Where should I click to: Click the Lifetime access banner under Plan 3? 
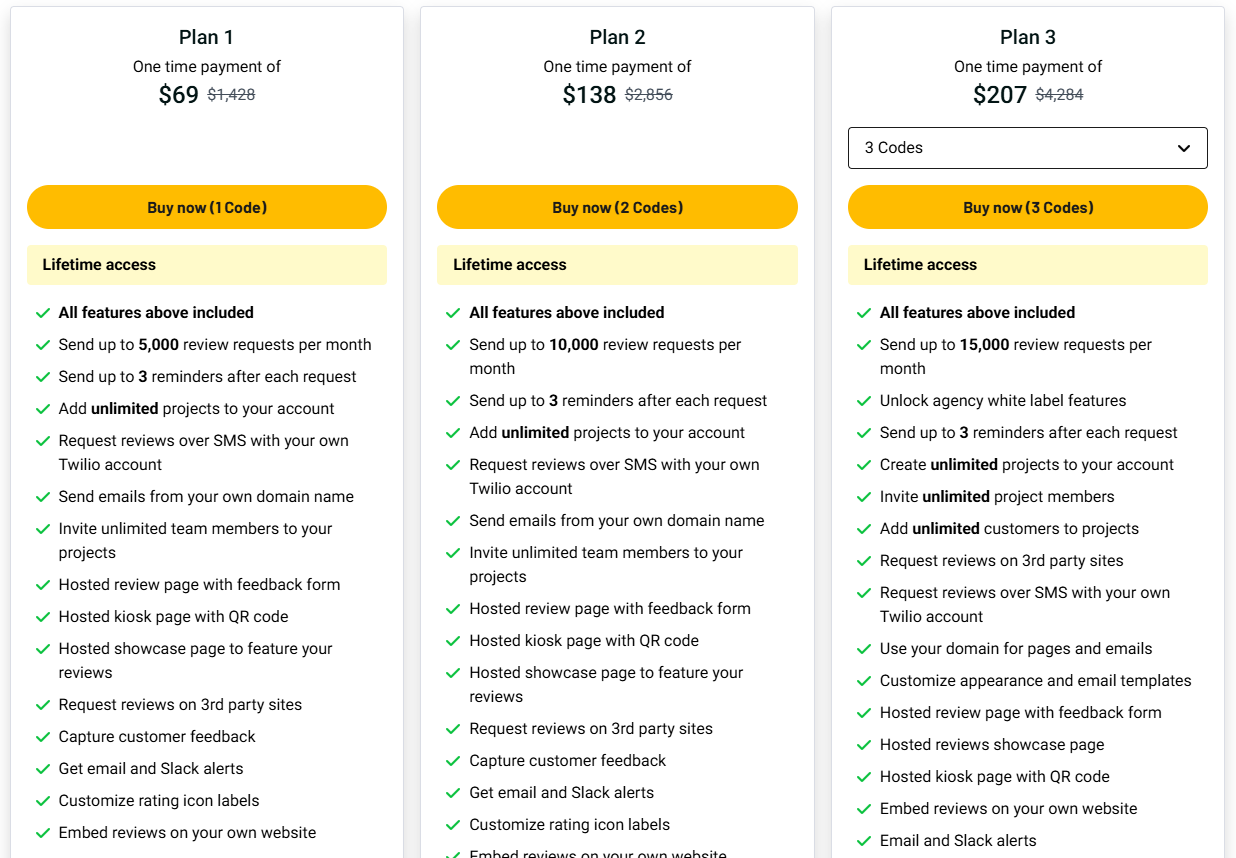1027,265
